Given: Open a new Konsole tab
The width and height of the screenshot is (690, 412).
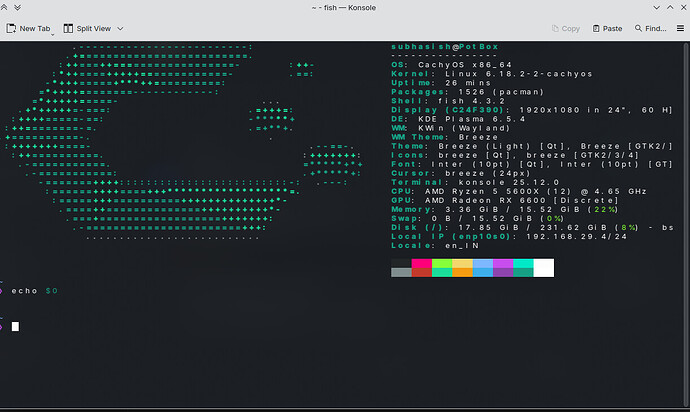Looking at the screenshot, I should (x=28, y=29).
